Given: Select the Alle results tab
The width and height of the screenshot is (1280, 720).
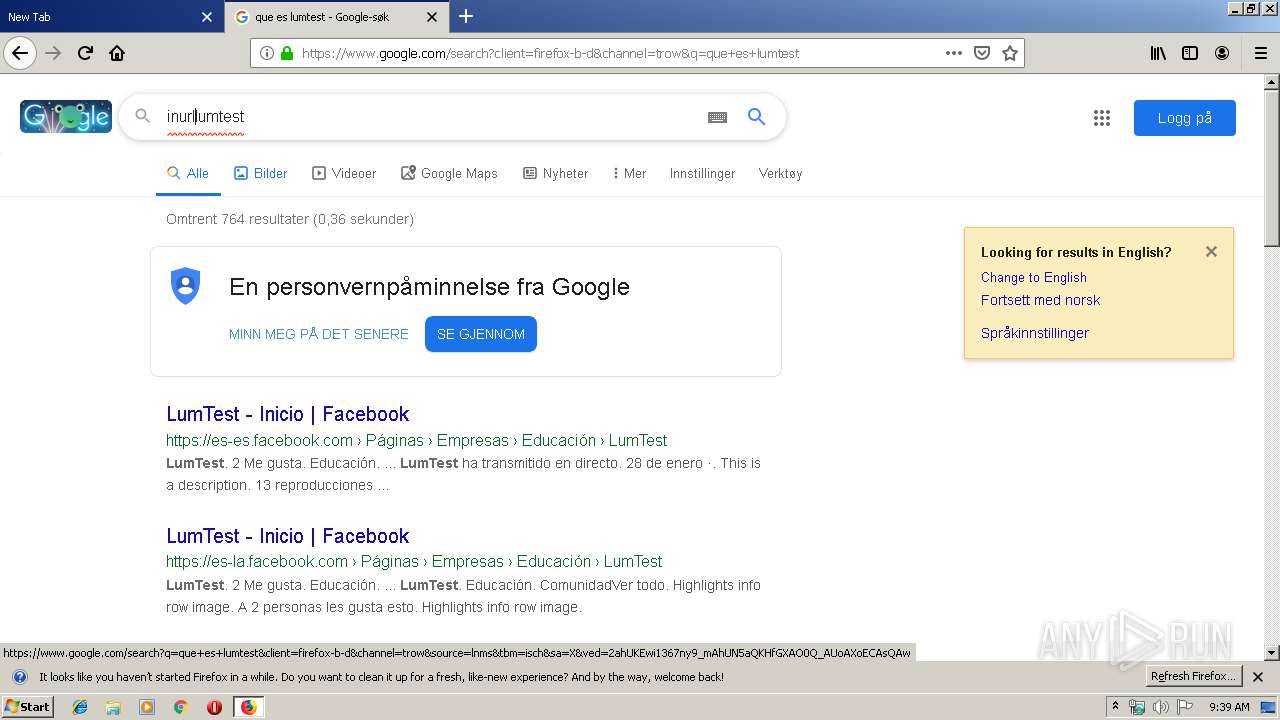Looking at the screenshot, I should pyautogui.click(x=188, y=173).
